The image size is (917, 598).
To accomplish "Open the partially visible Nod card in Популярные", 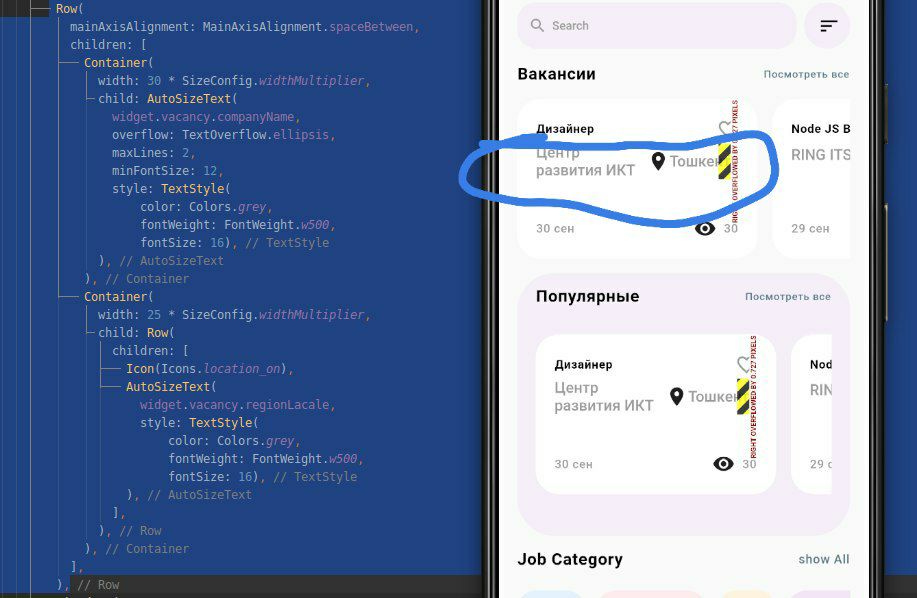I will (812, 414).
